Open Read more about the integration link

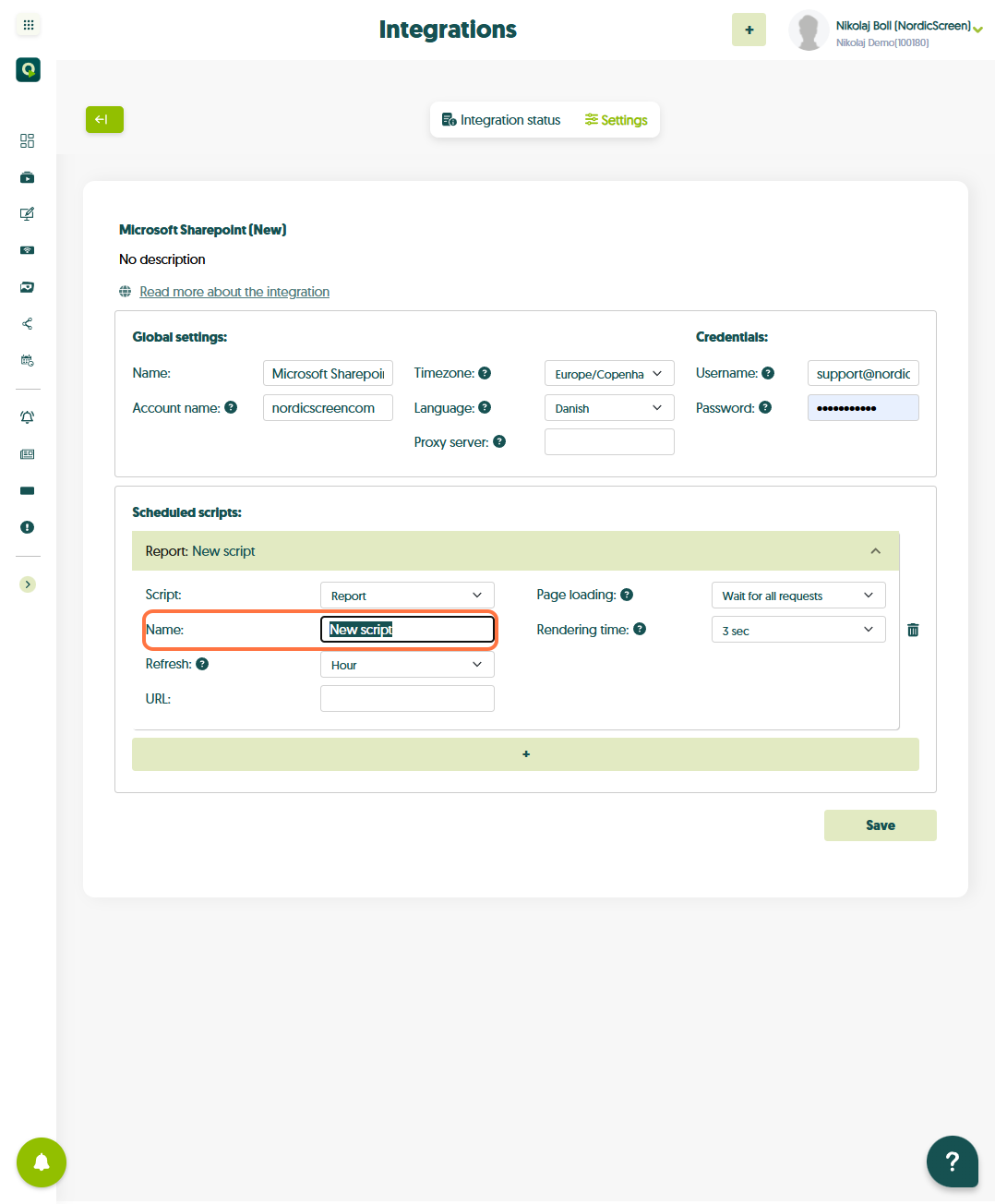[234, 292]
